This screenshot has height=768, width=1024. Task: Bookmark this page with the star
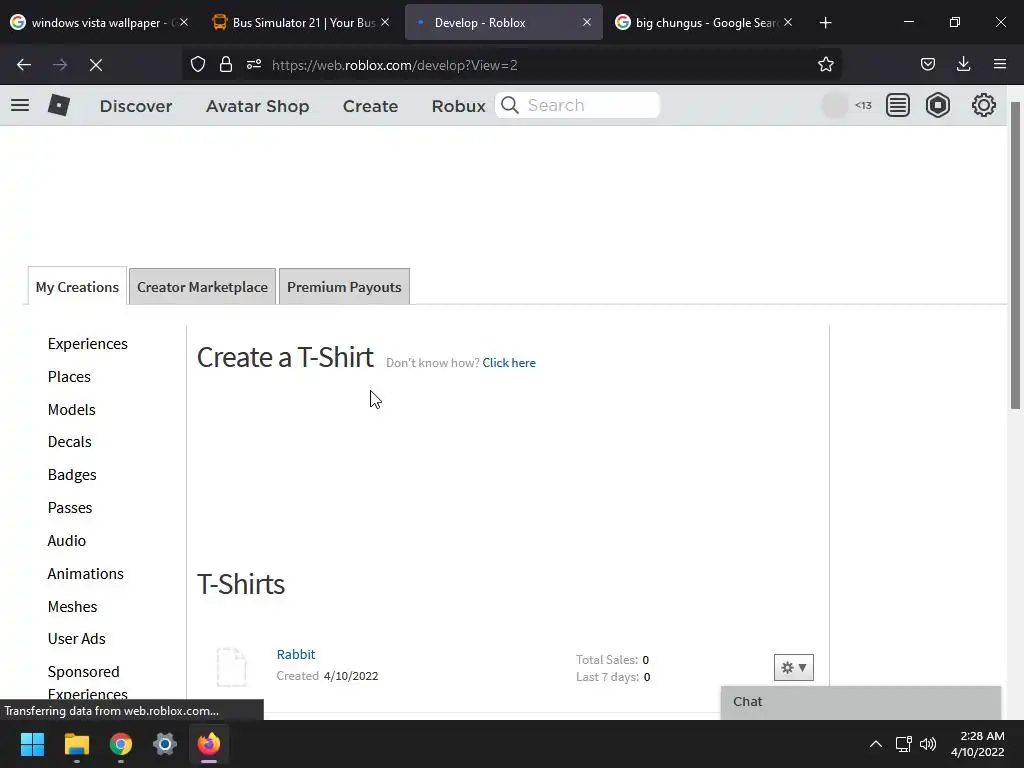[826, 64]
